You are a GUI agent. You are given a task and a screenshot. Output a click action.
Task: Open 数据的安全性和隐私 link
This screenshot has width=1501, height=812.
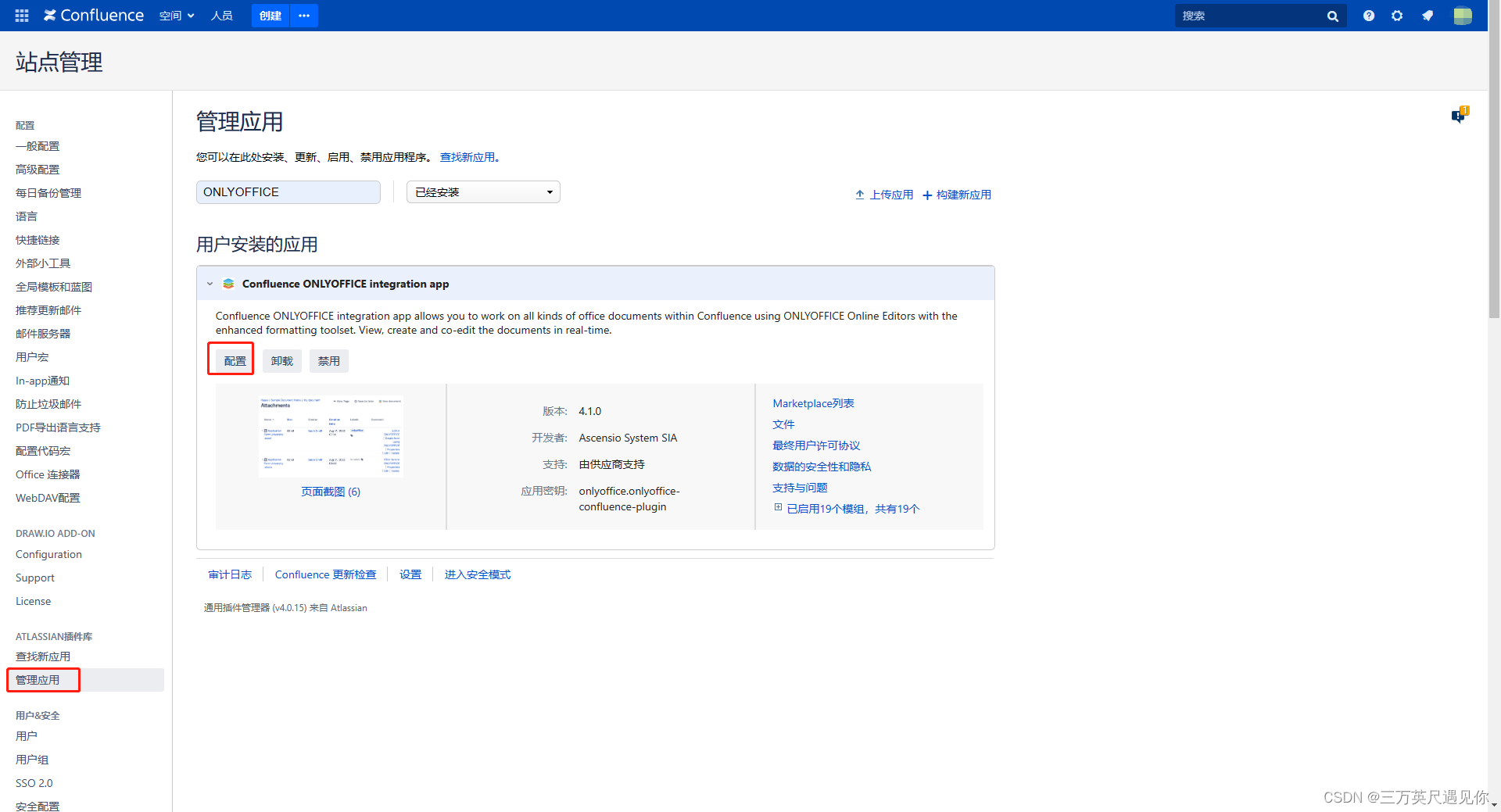(822, 467)
